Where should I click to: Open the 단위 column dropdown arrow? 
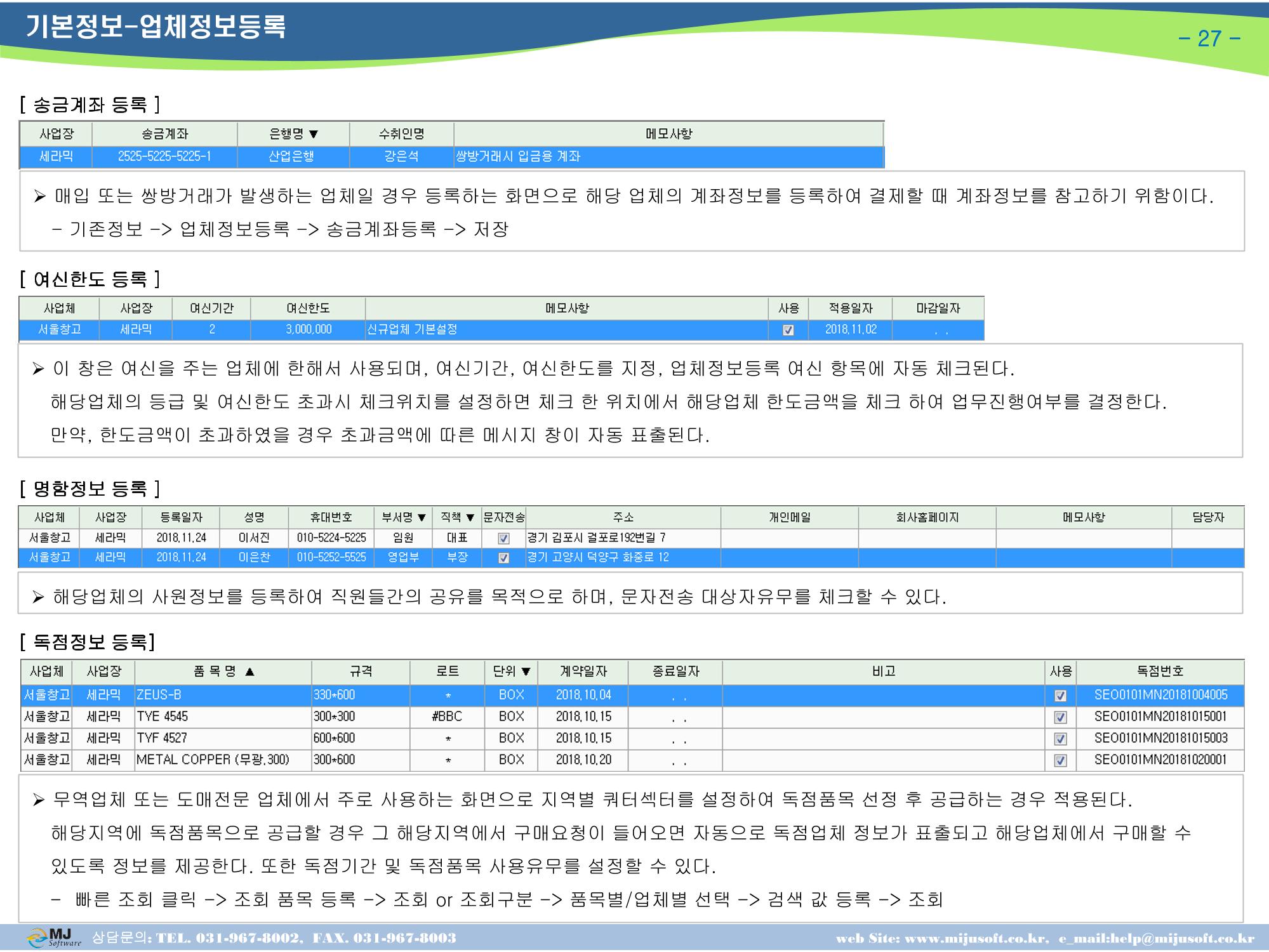[526, 671]
